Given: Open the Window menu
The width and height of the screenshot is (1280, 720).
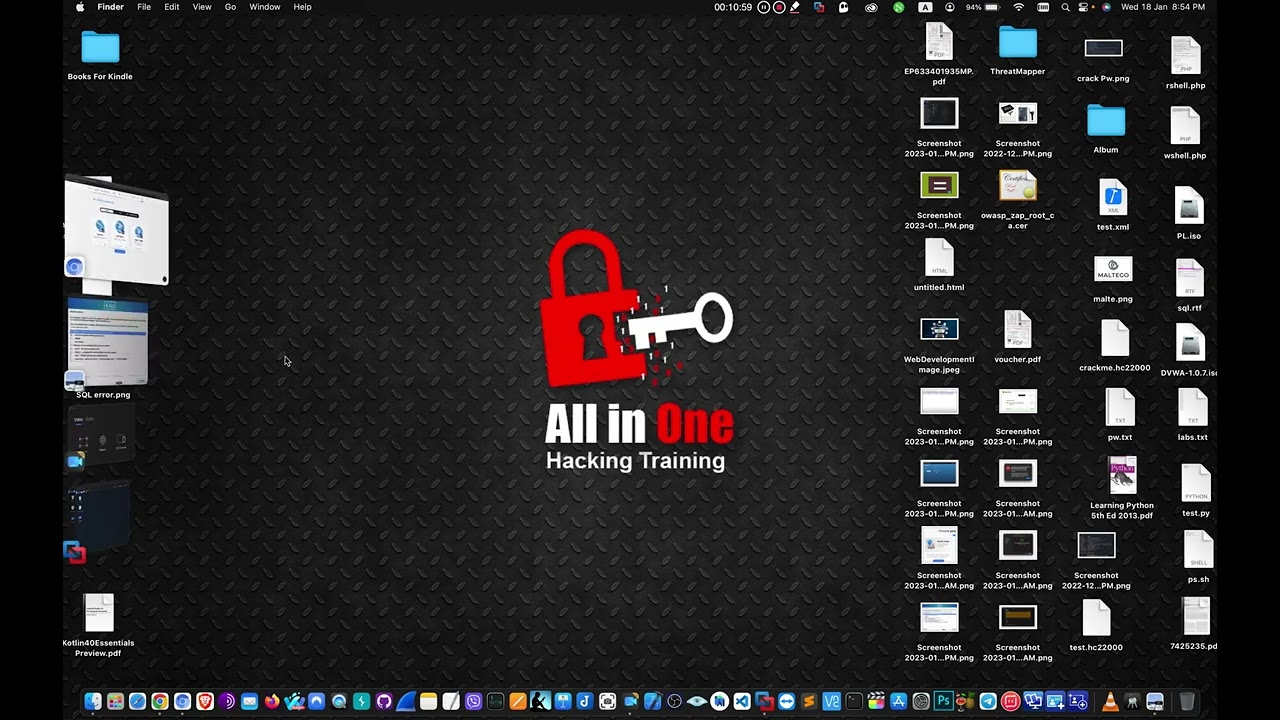Looking at the screenshot, I should click(x=265, y=7).
